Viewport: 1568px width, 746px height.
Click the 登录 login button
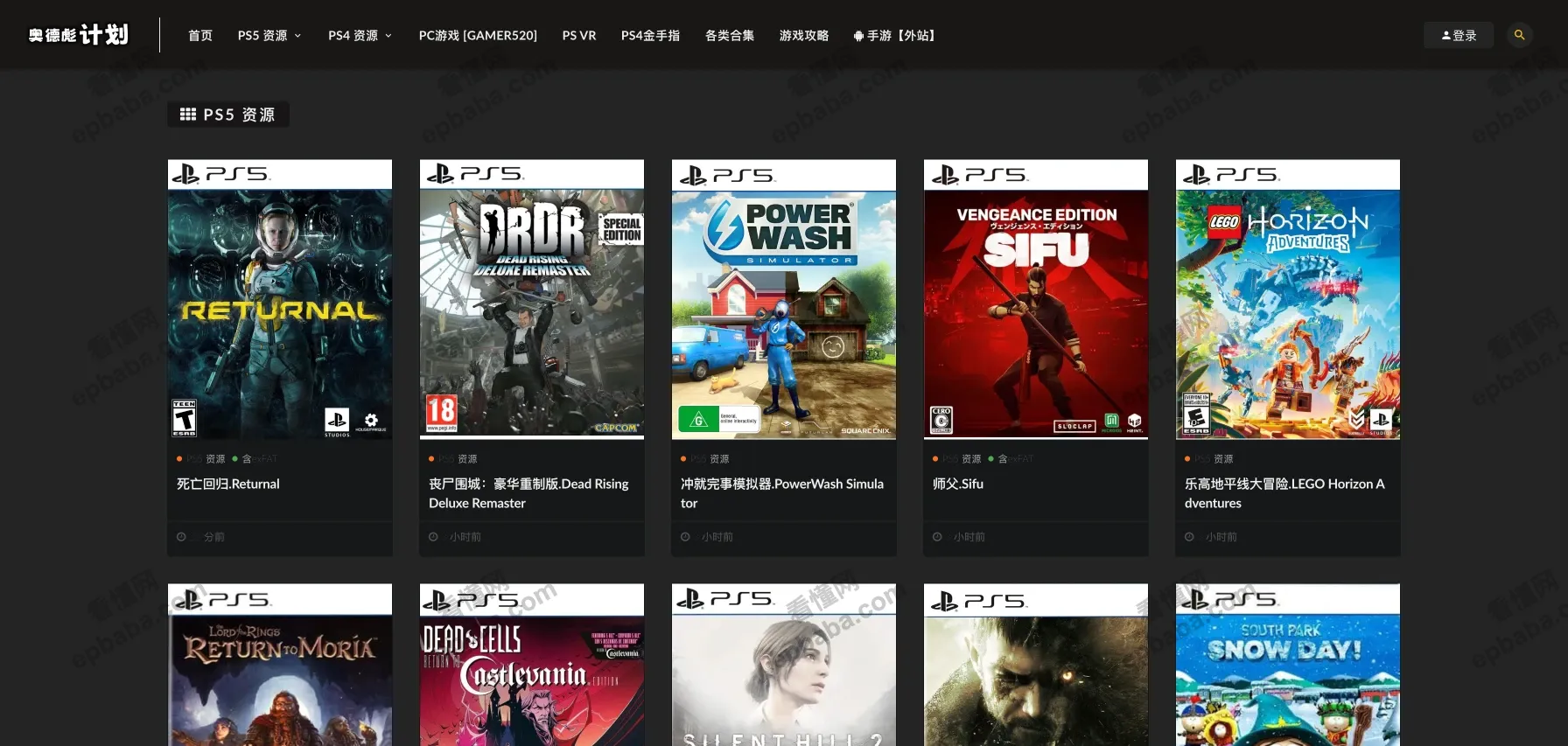1459,35
